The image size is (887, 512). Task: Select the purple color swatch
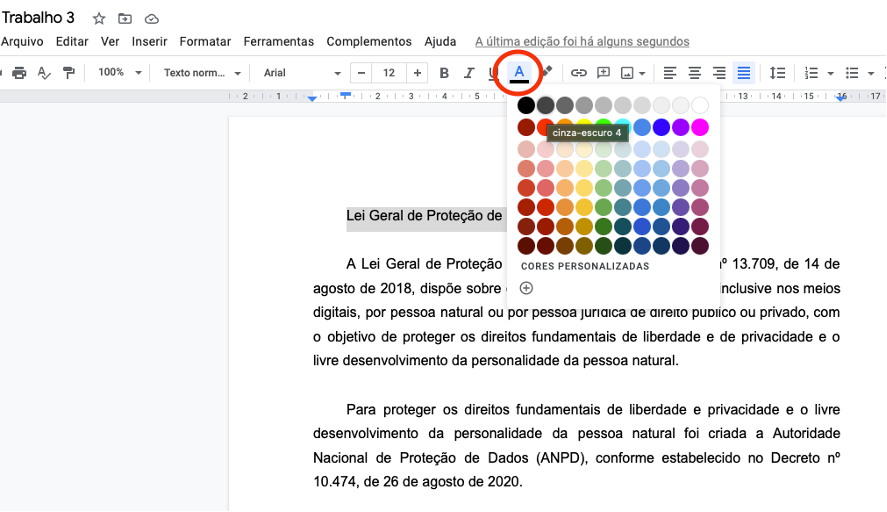pyautogui.click(x=681, y=127)
